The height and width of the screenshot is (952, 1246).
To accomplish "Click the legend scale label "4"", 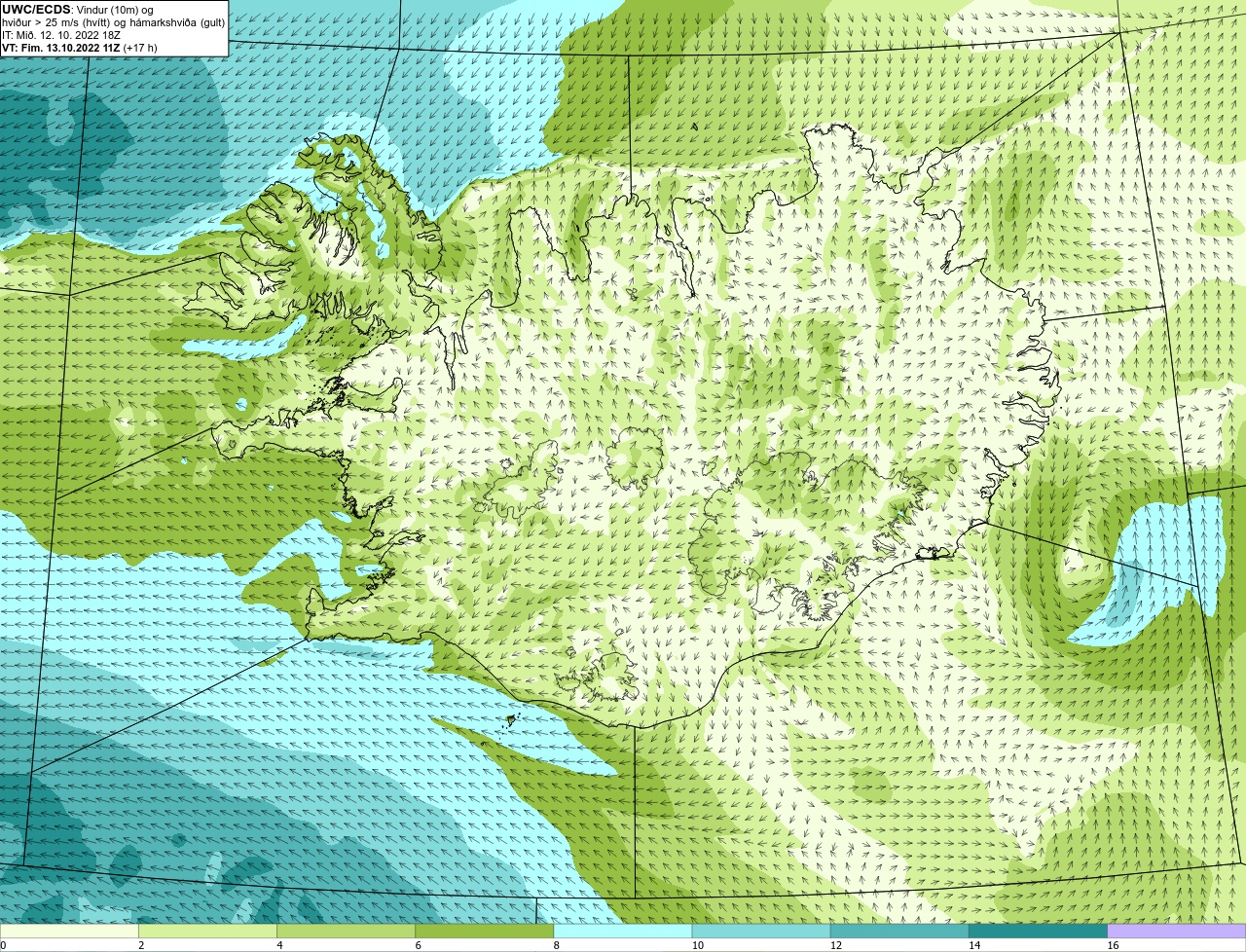I will [279, 945].
